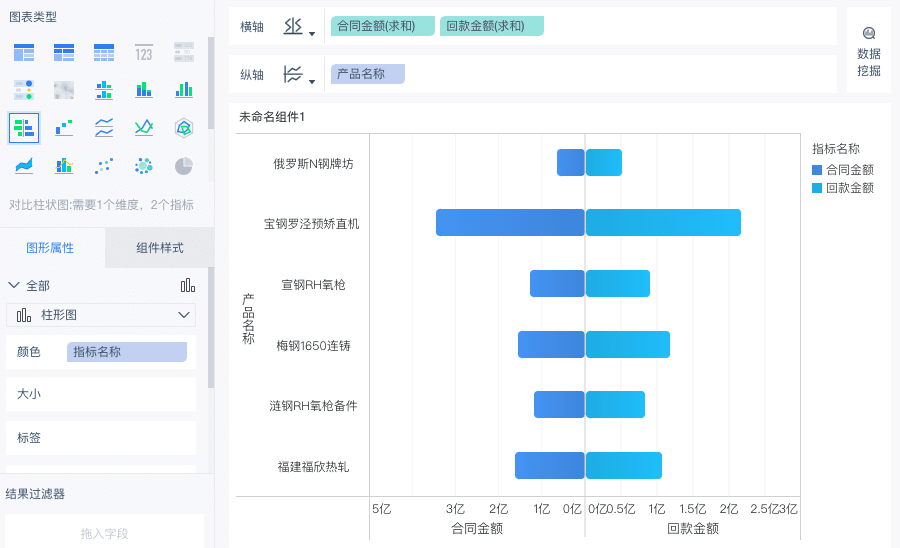Click the 俄罗斯N钢牌坊 回款金额 bar
This screenshot has height=548, width=900.
tap(604, 162)
